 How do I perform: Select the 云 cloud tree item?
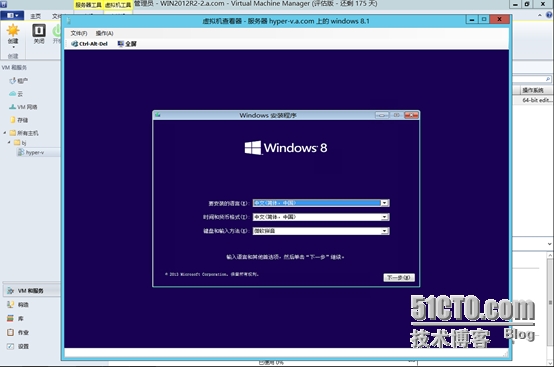coord(16,94)
